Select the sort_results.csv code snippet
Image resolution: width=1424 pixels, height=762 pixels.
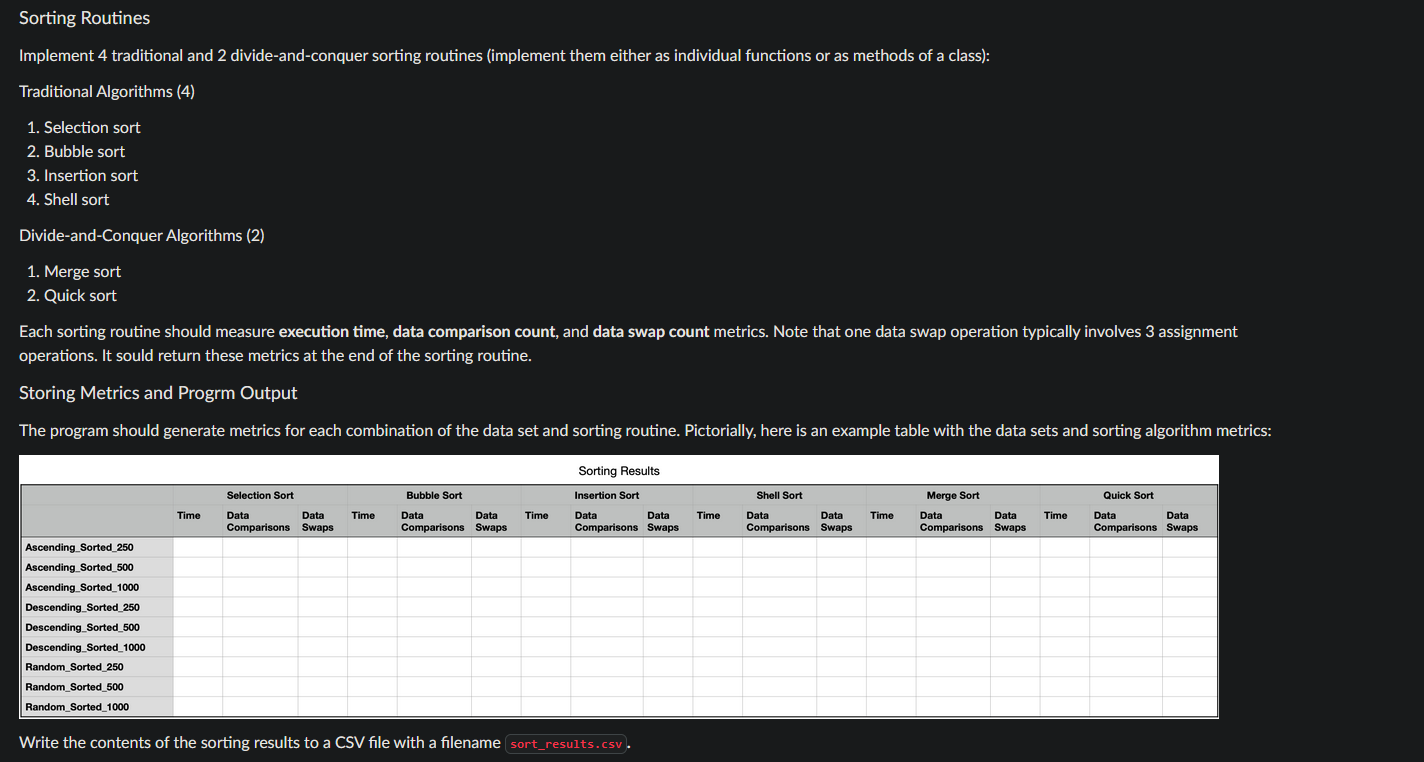565,743
